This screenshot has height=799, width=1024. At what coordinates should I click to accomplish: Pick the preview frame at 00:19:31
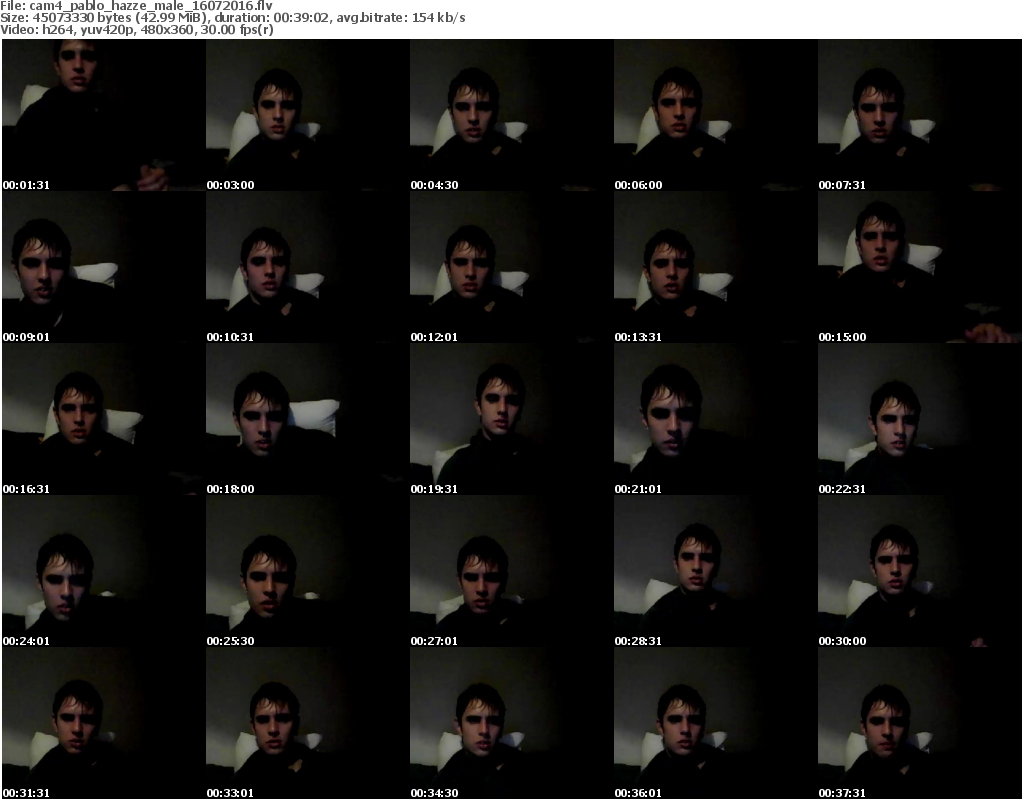click(x=511, y=419)
